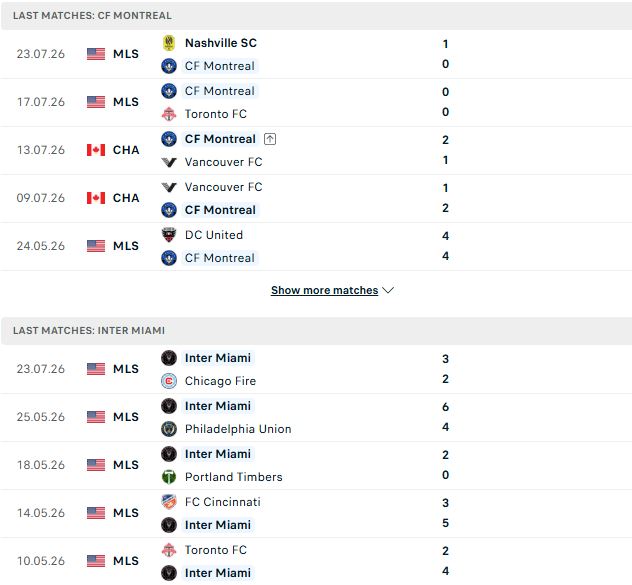Click Toronto FC crest in 17.07.26 match
This screenshot has height=585, width=632.
[x=169, y=114]
